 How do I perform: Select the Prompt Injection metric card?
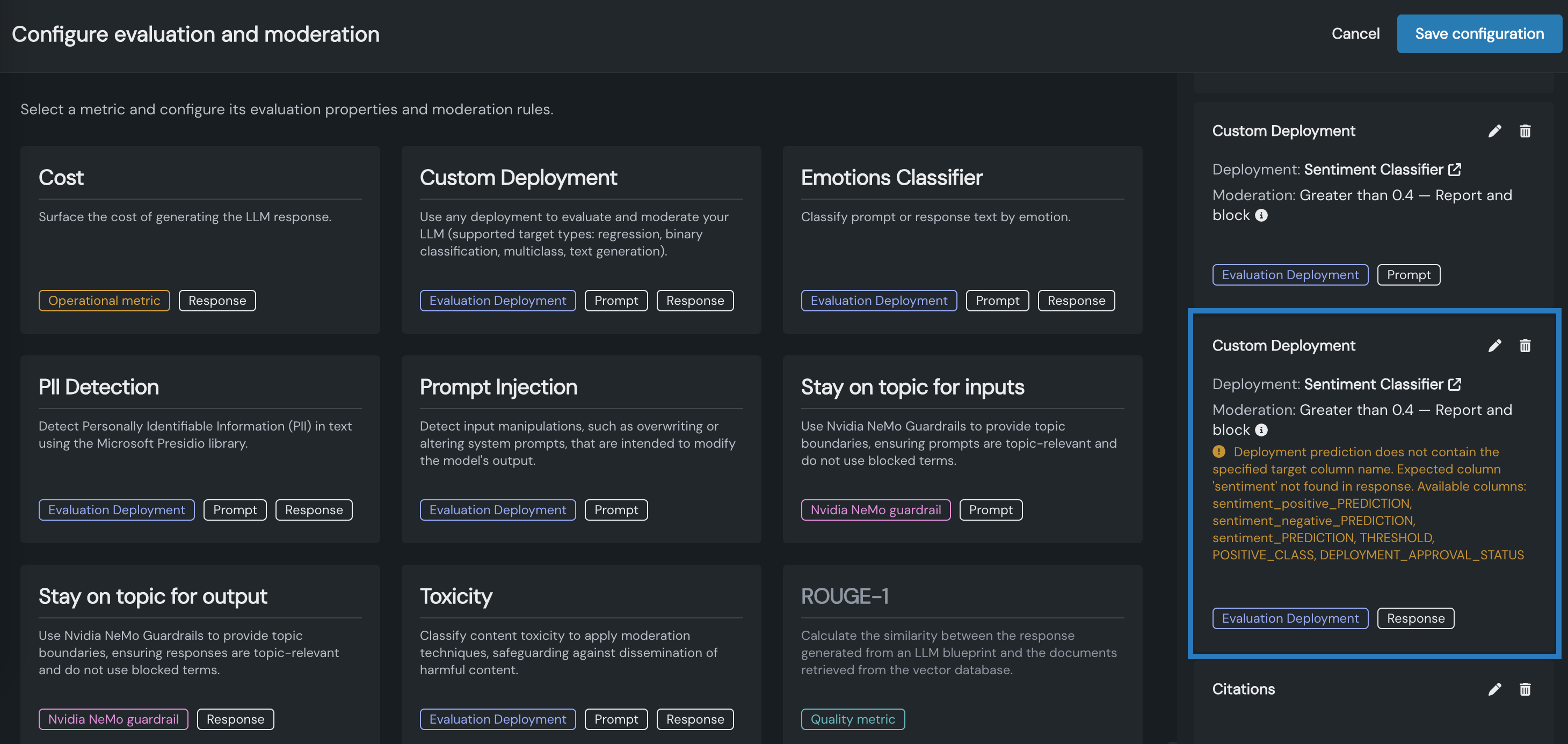click(580, 449)
